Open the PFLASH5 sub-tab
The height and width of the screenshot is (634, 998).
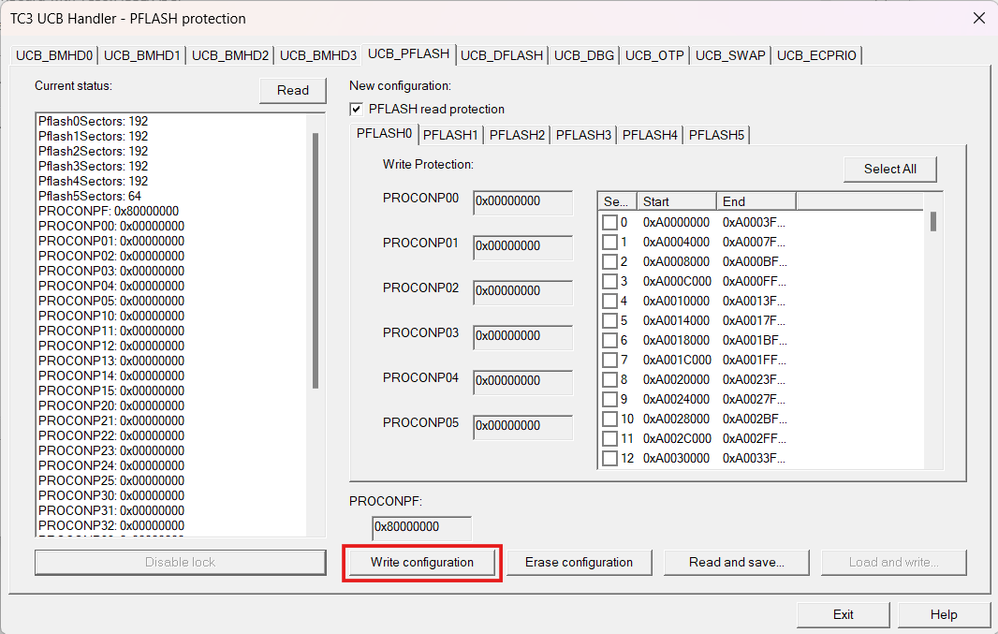[716, 133]
